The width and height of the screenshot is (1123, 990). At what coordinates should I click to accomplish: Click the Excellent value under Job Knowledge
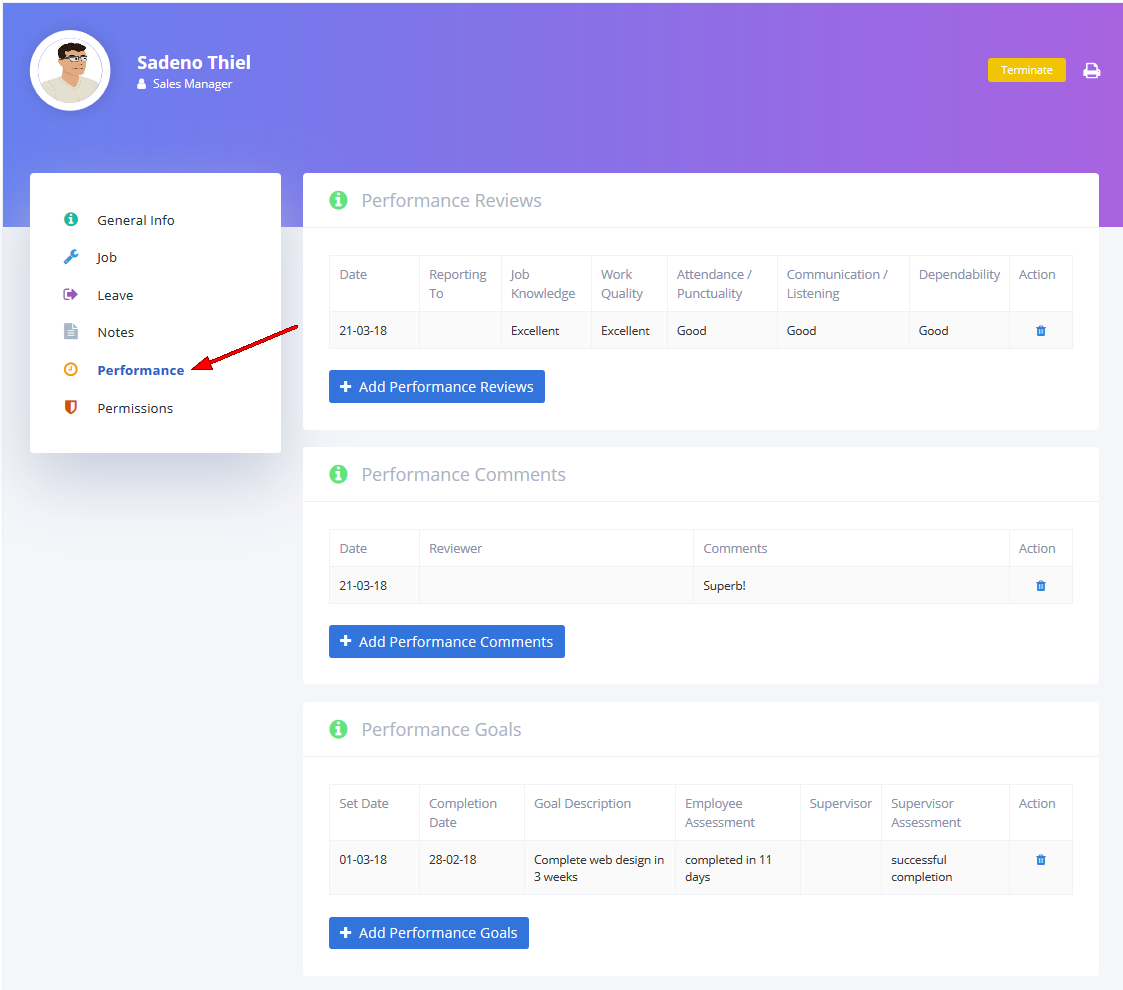[x=534, y=331]
